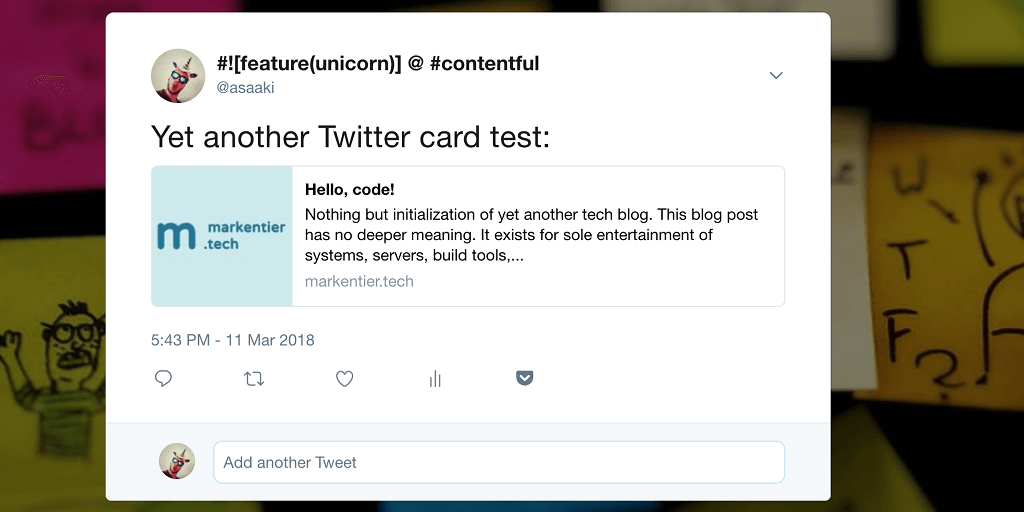
Task: Like the tweet with the heart icon
Action: tap(344, 379)
